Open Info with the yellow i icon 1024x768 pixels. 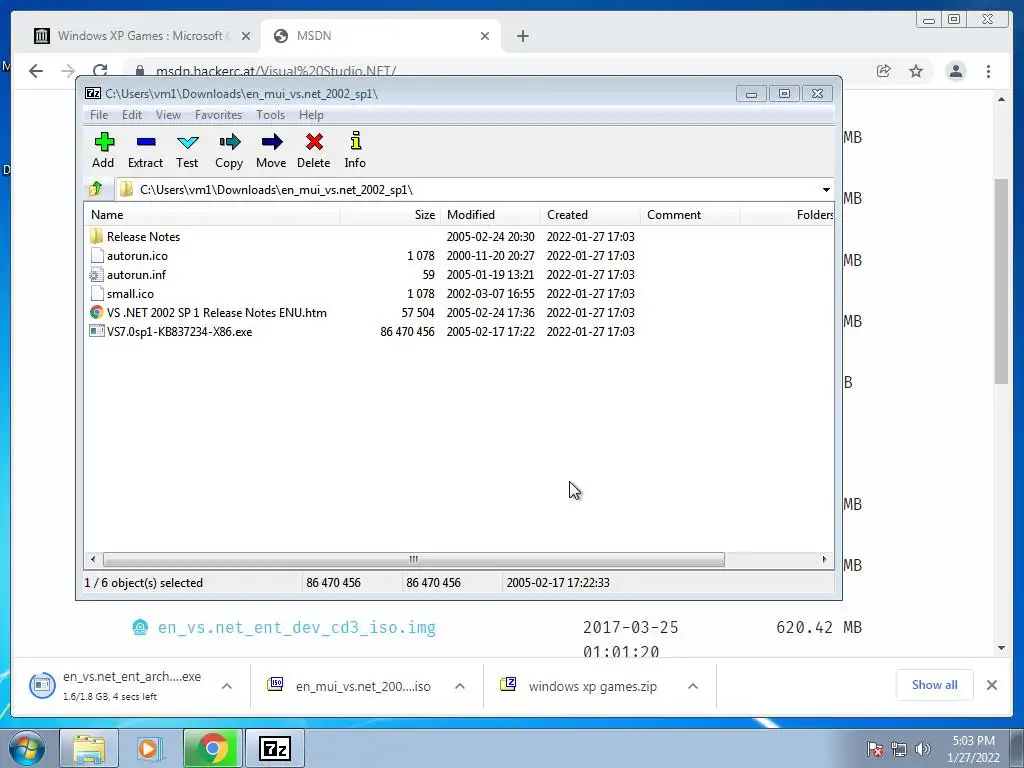pos(355,151)
